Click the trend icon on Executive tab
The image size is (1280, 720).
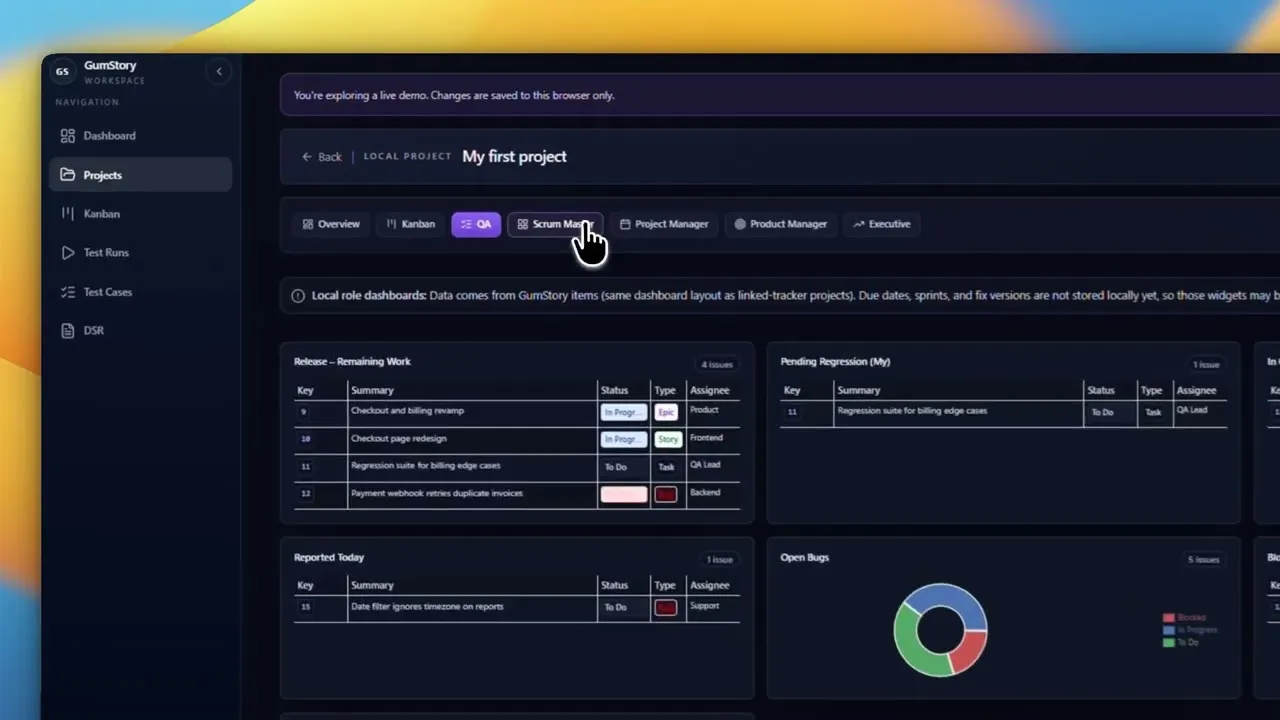(x=858, y=224)
